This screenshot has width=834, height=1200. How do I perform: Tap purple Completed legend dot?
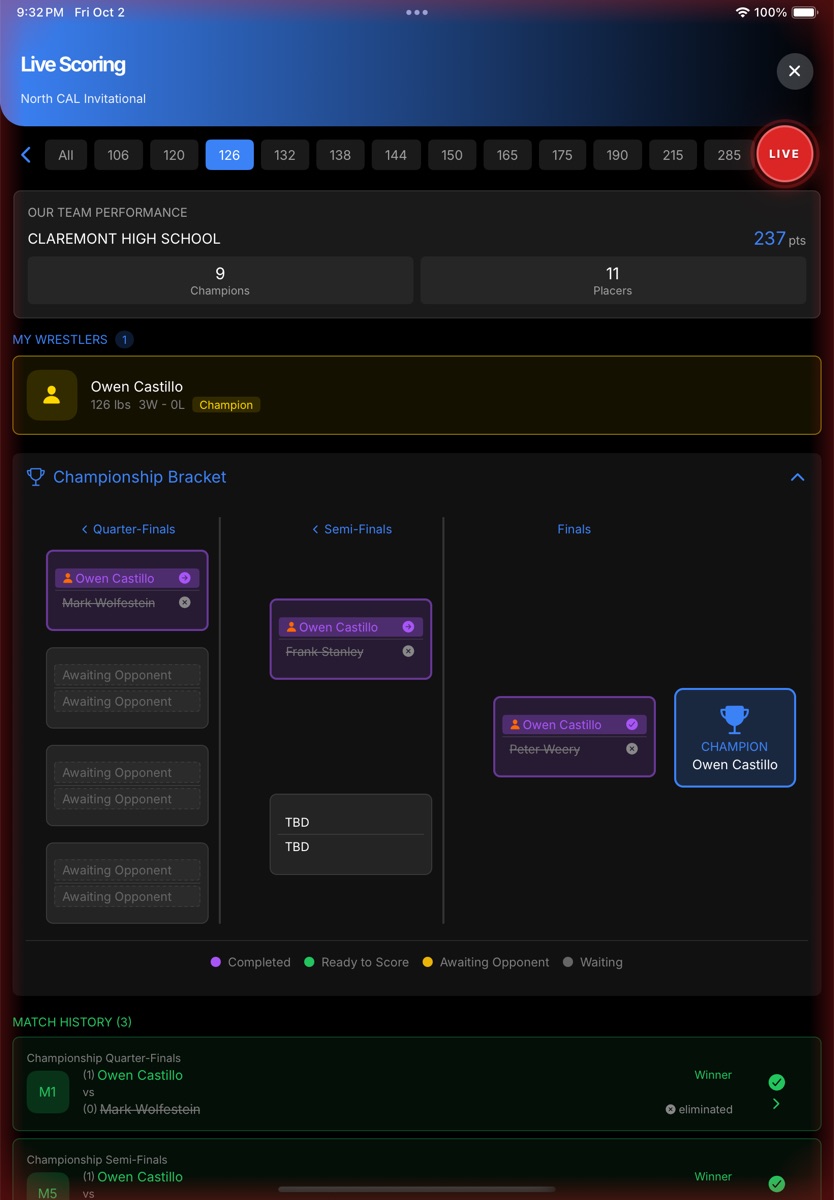pos(216,962)
